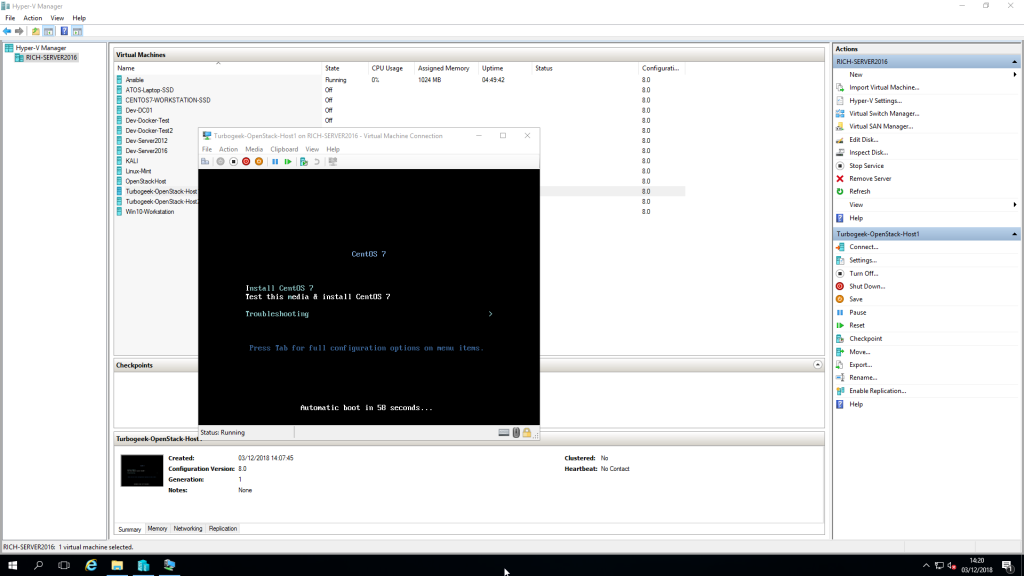Click green Reset icon in VM toolbar
Viewport: 1024px width, 576px height.
pyautogui.click(x=288, y=161)
